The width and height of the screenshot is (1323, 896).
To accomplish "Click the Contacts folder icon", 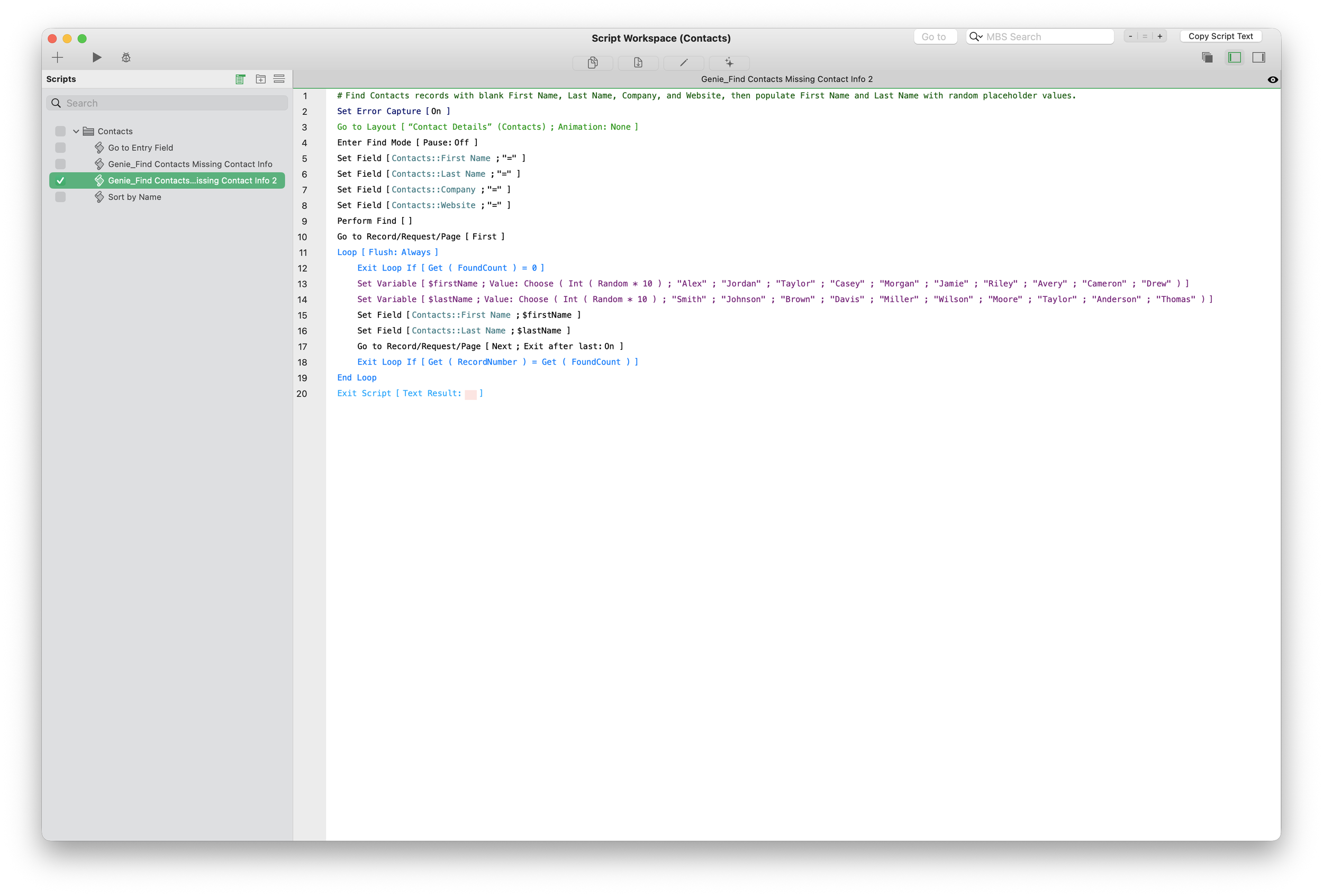I will 88,131.
